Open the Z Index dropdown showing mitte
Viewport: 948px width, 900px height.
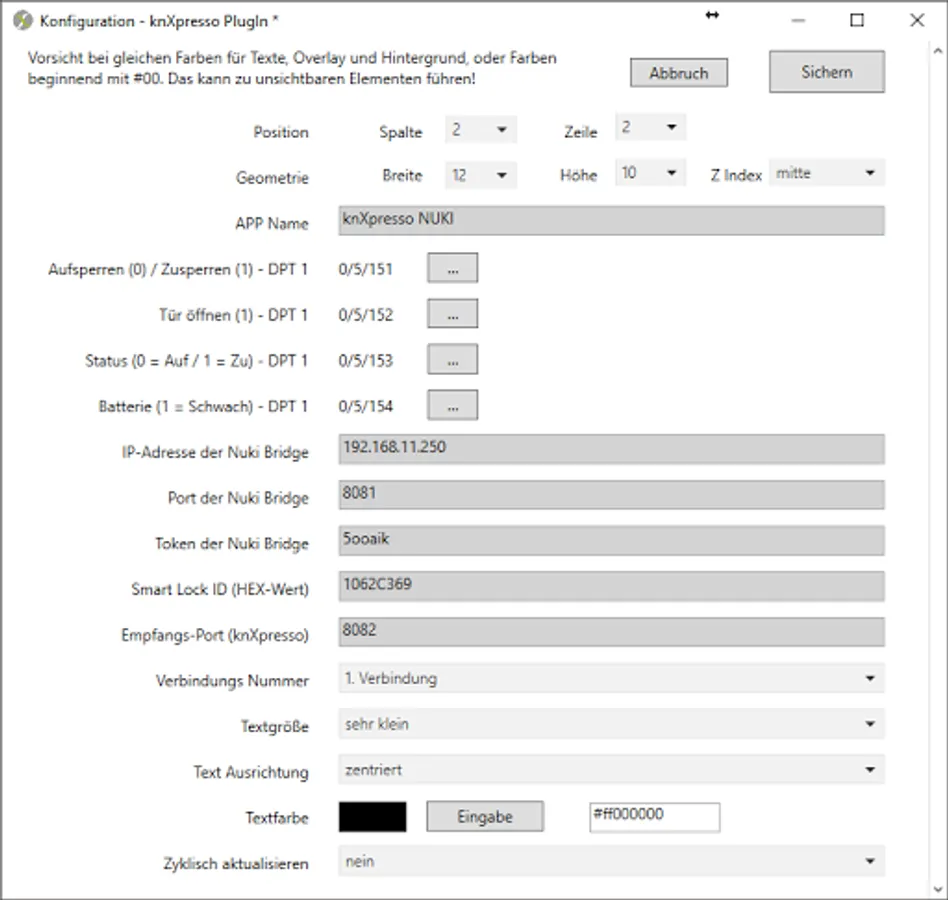826,173
